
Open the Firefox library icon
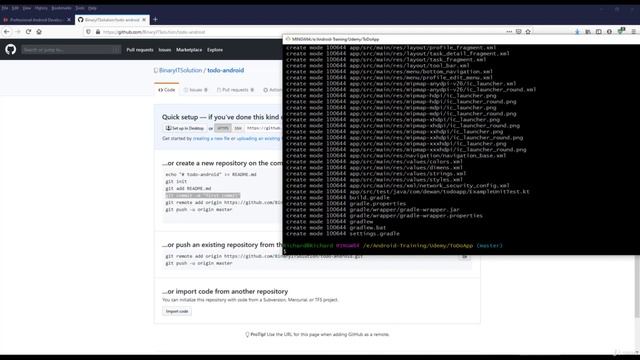pyautogui.click(x=588, y=31)
